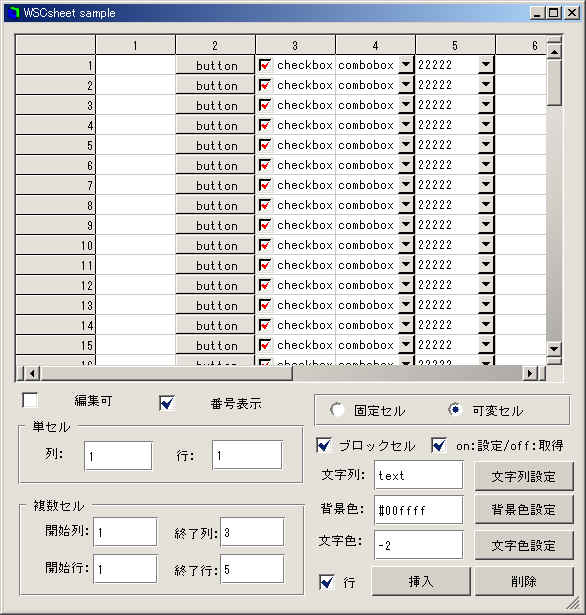The width and height of the screenshot is (586, 615).
Task: Select row header 10
Action: (x=55, y=245)
